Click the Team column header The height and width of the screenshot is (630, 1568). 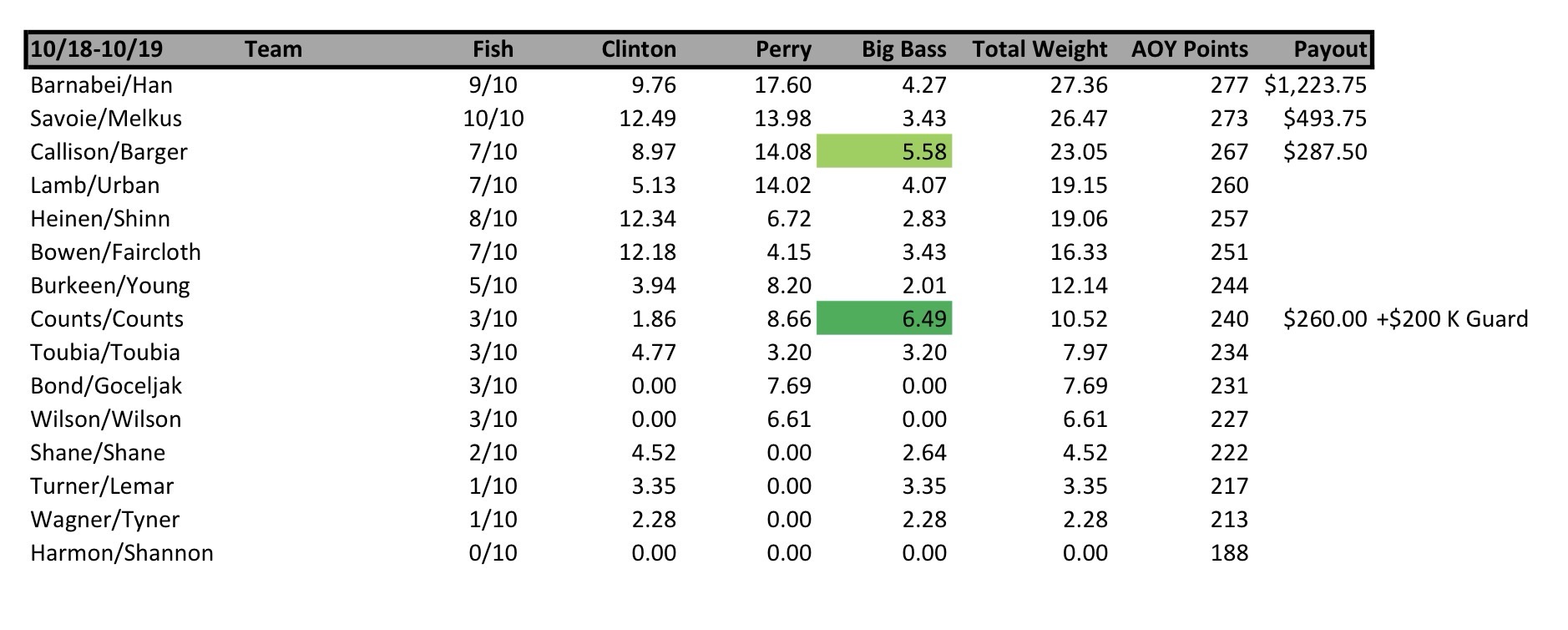[273, 49]
